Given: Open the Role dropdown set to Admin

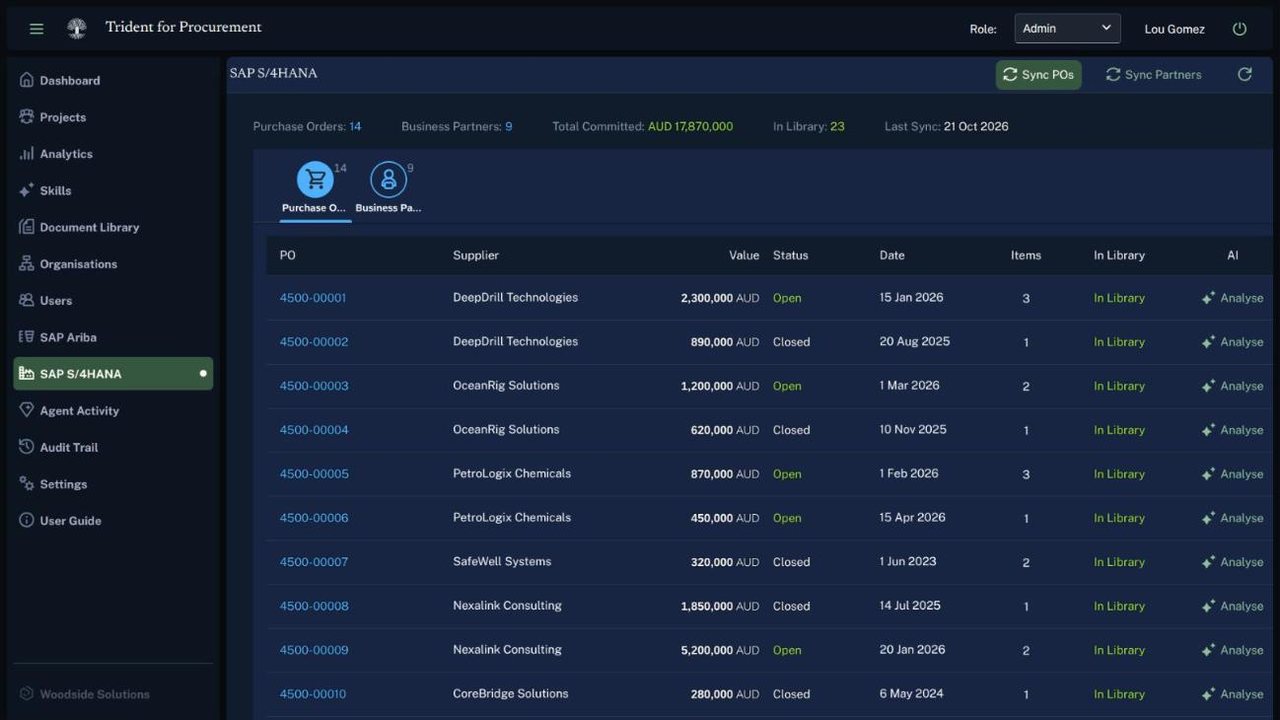Looking at the screenshot, I should (x=1067, y=28).
